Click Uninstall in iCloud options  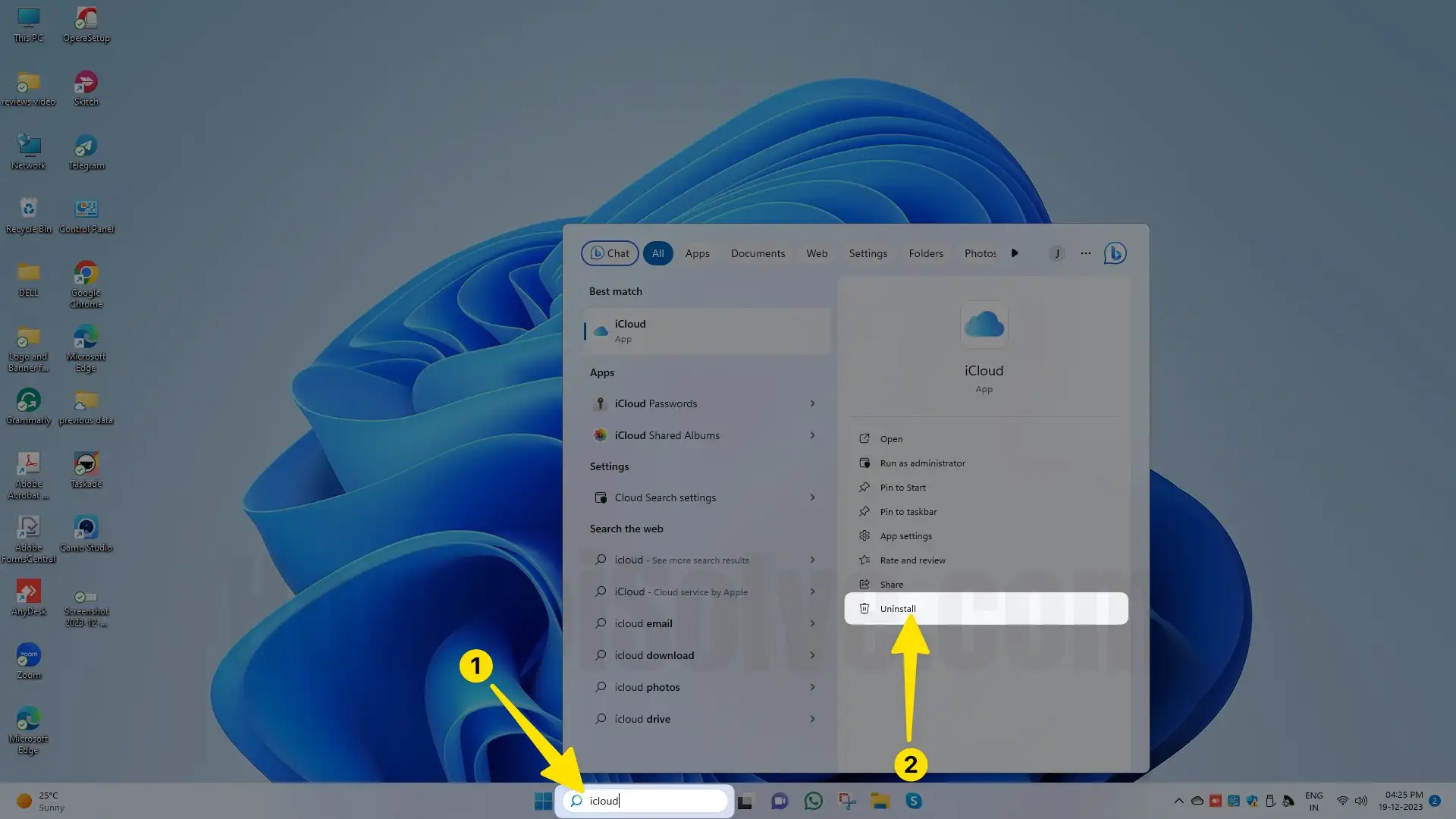(898, 609)
